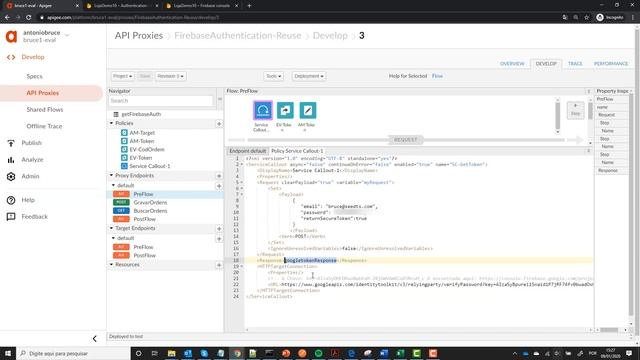This screenshot has height=360, width=640.
Task: Add a proxy endpoint with the plus button
Action: (x=219, y=176)
